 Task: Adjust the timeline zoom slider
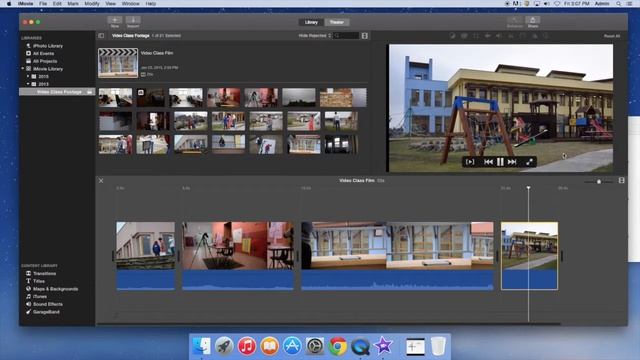[x=598, y=182]
